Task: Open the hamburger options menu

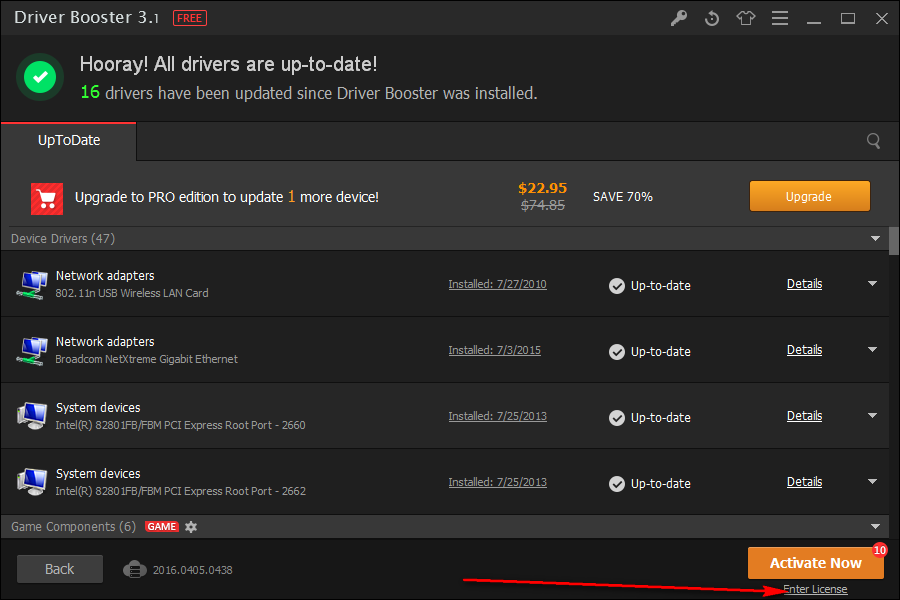Action: tap(779, 18)
